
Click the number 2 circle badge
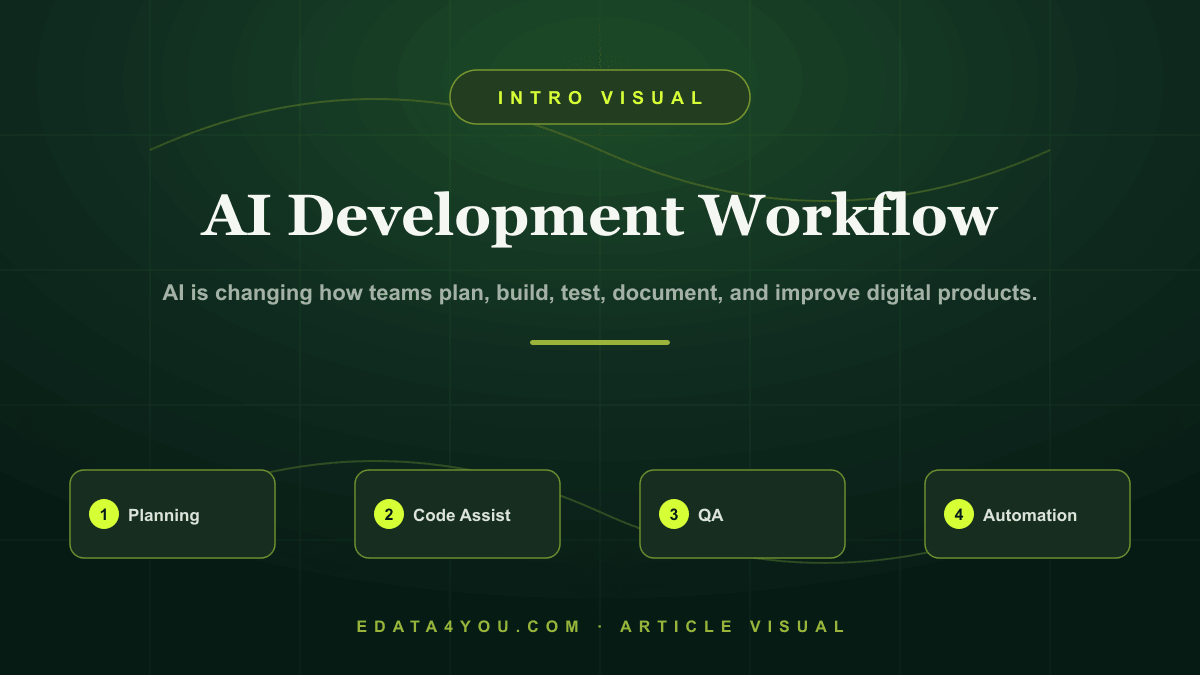pos(389,515)
